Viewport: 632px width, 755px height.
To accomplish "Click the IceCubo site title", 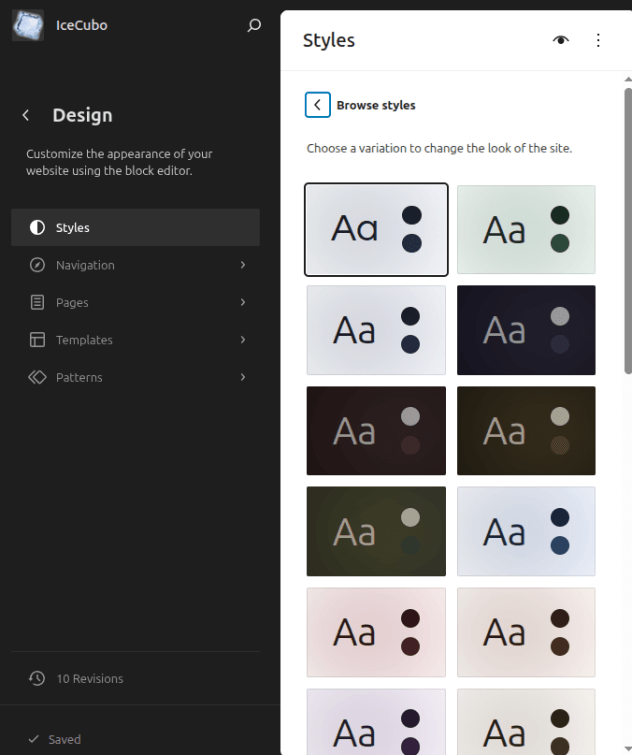I will point(81,25).
